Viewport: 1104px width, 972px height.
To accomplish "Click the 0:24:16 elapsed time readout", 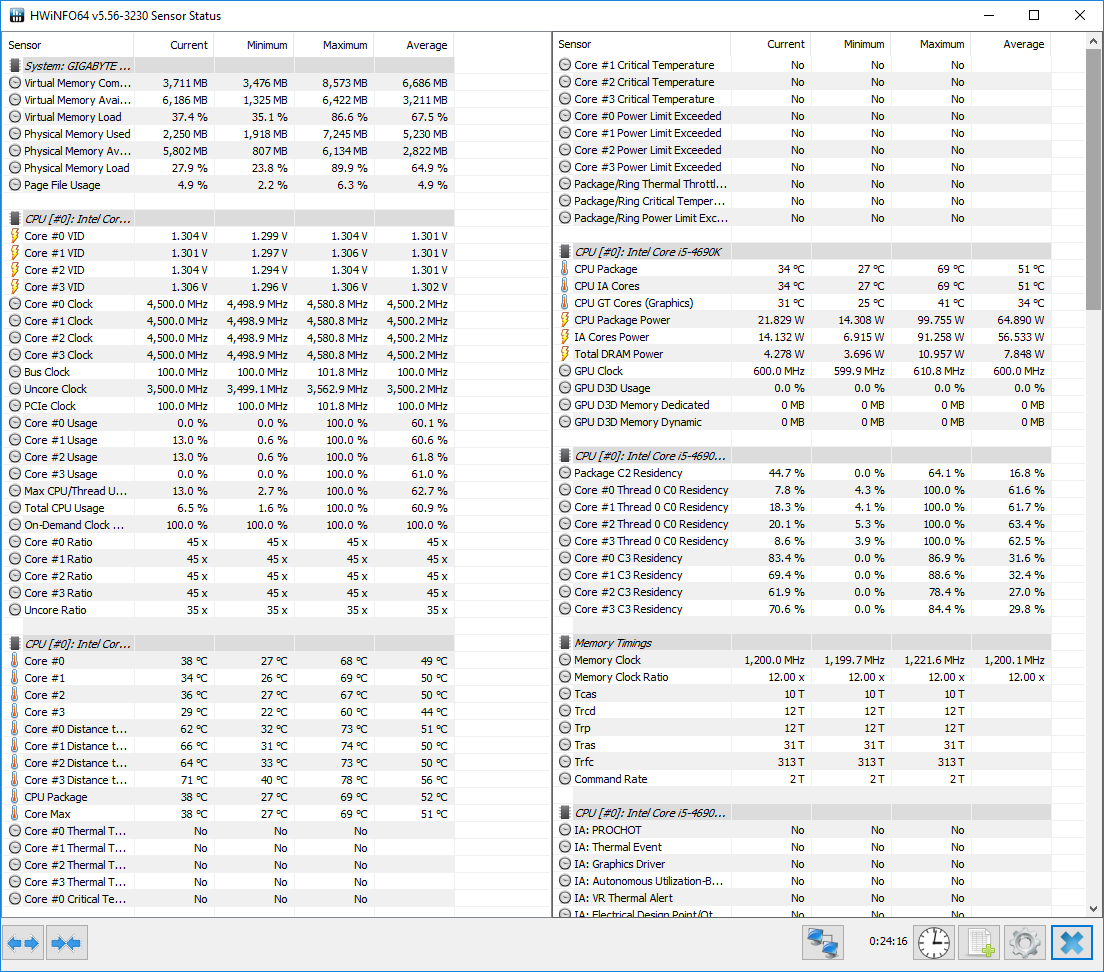I will 888,941.
